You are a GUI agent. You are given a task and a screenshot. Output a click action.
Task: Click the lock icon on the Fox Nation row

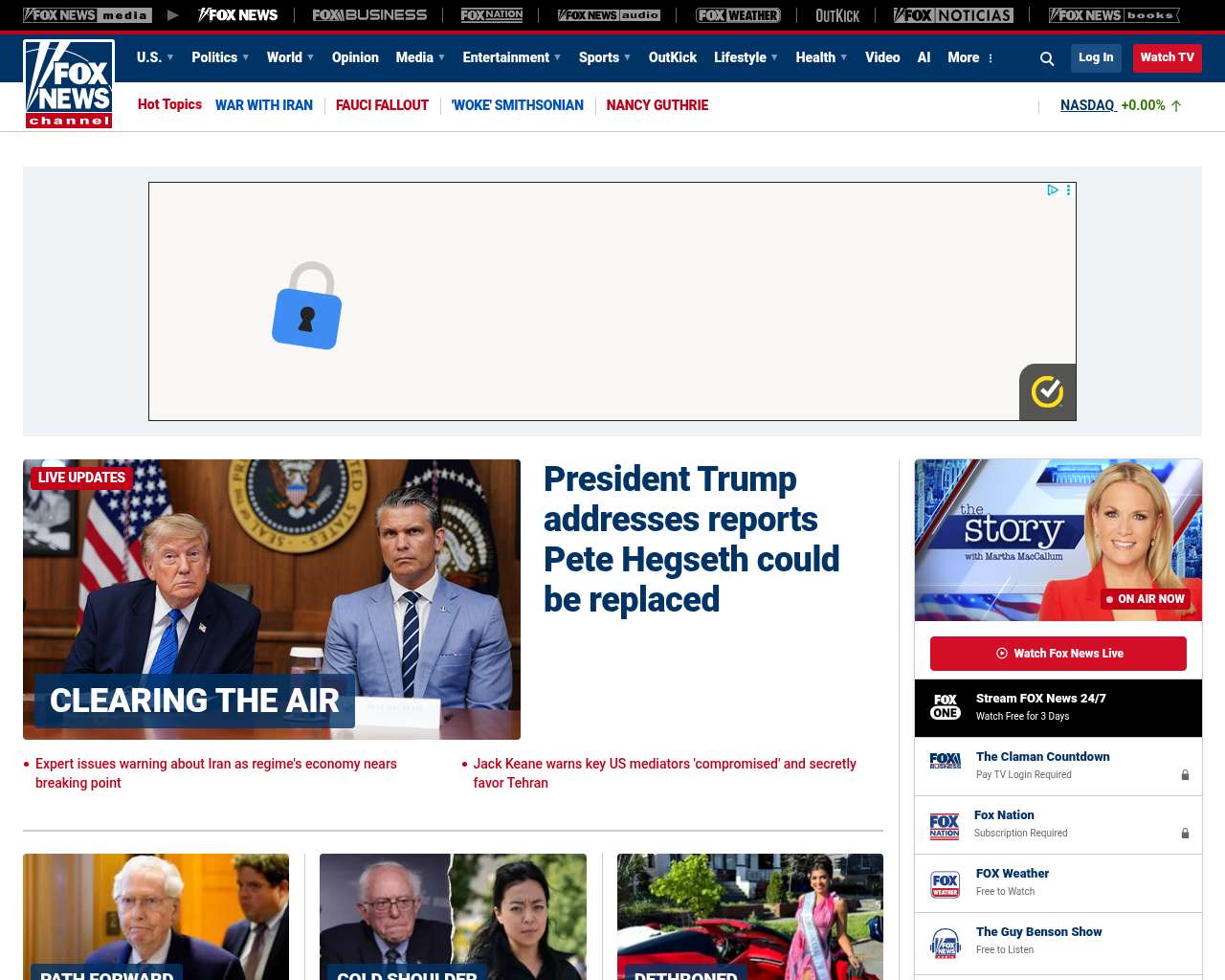(1185, 834)
